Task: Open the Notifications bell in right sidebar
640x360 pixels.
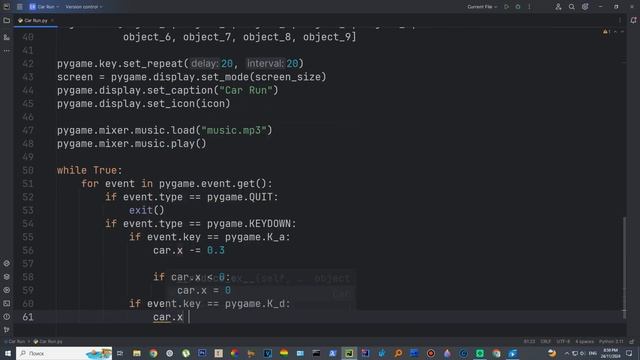Action: [x=633, y=20]
